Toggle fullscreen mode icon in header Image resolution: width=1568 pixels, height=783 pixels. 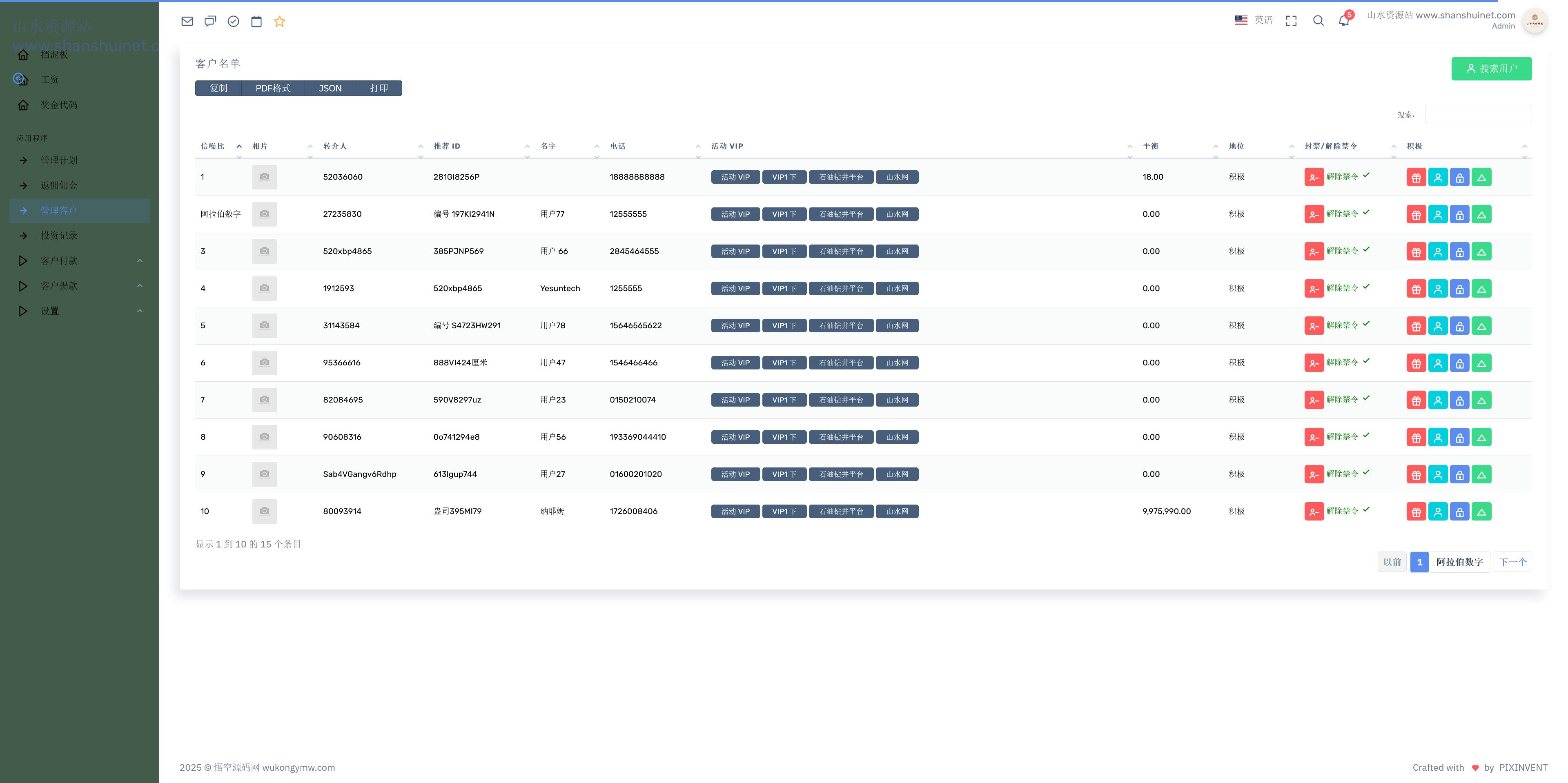pyautogui.click(x=1291, y=21)
